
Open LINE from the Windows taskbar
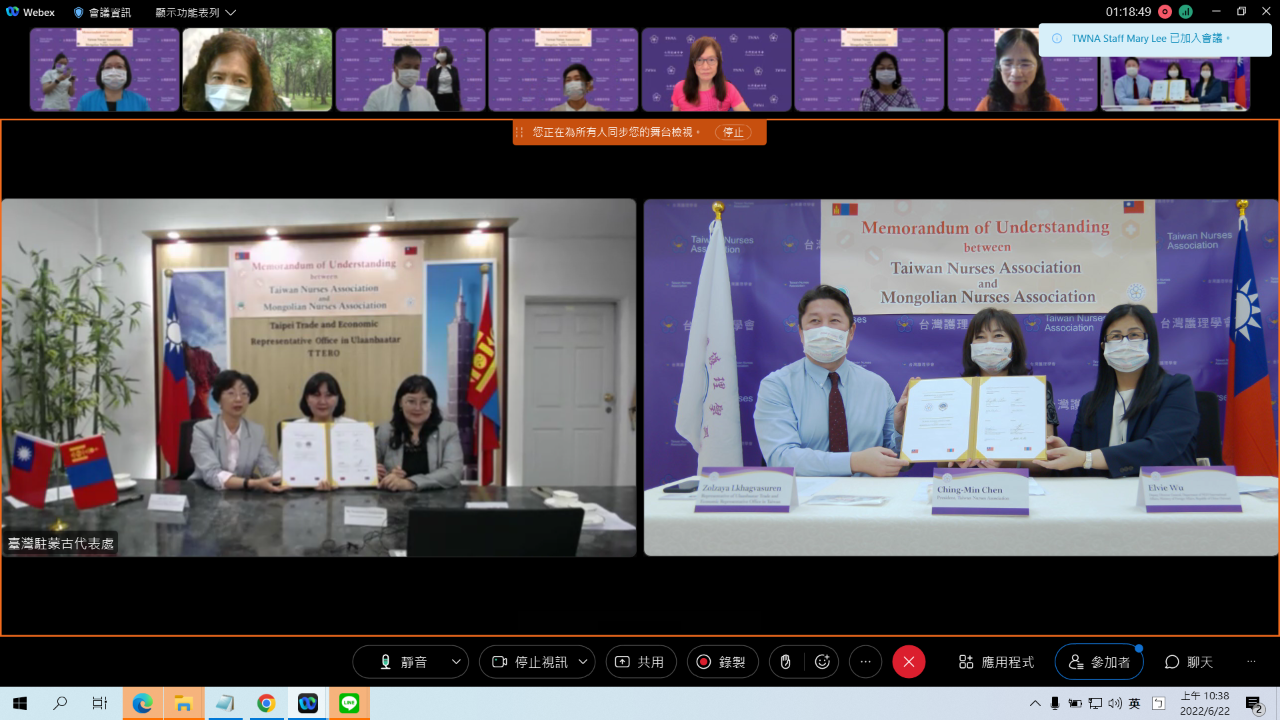(349, 703)
